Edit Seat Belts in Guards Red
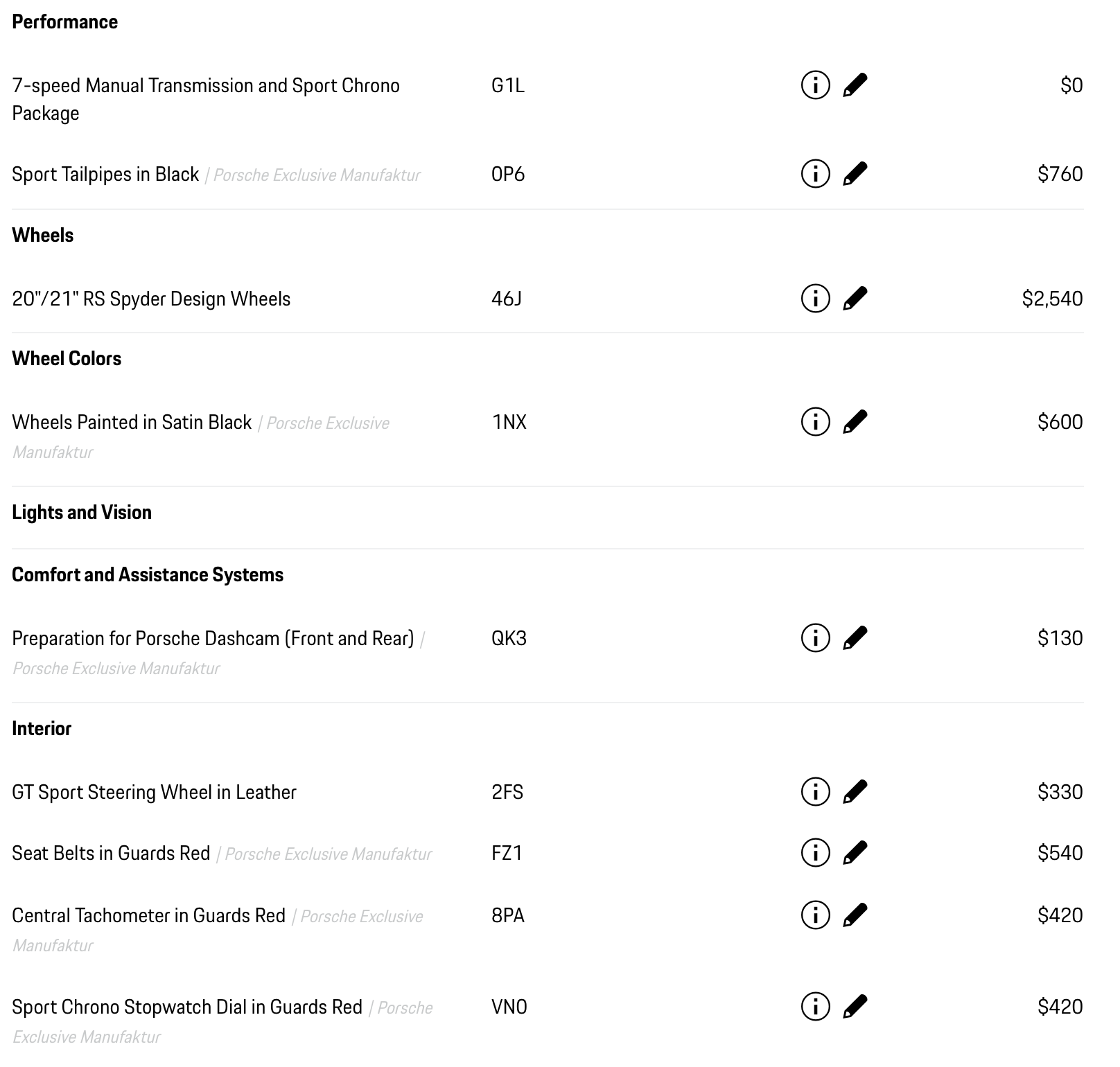The width and height of the screenshot is (1120, 1067). (x=855, y=853)
